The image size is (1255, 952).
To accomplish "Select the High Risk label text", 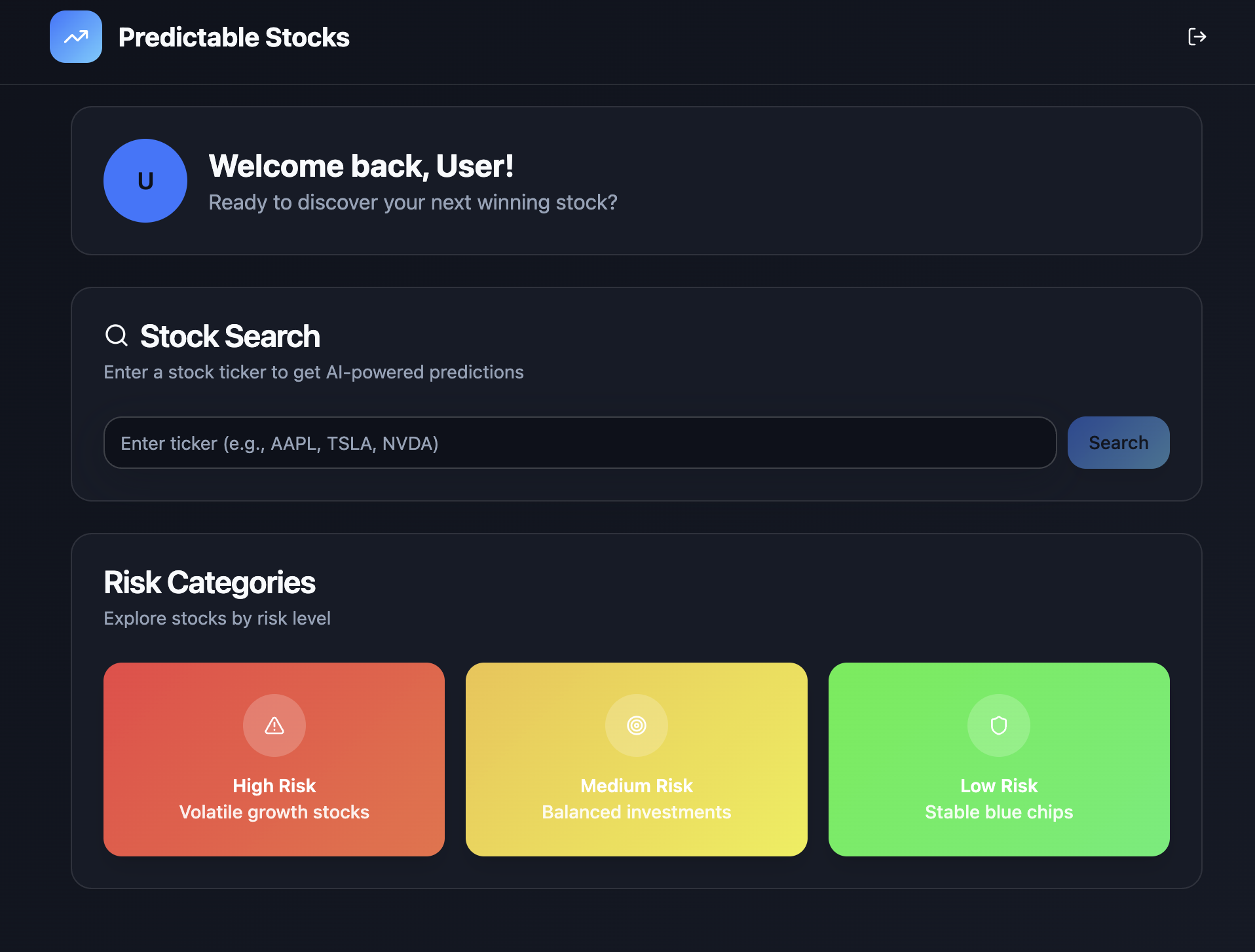I will [x=274, y=786].
